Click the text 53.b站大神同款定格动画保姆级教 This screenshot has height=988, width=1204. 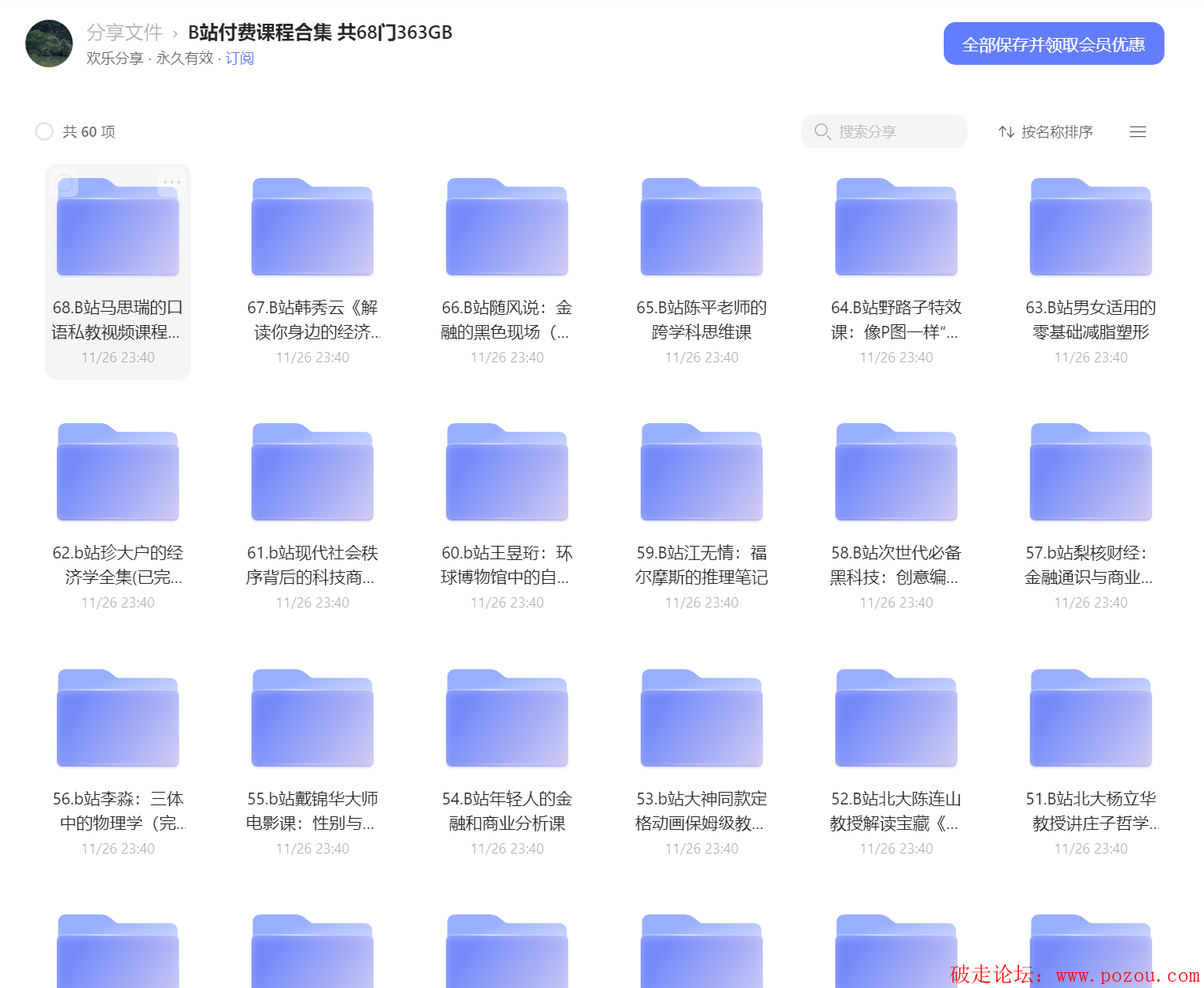point(702,811)
